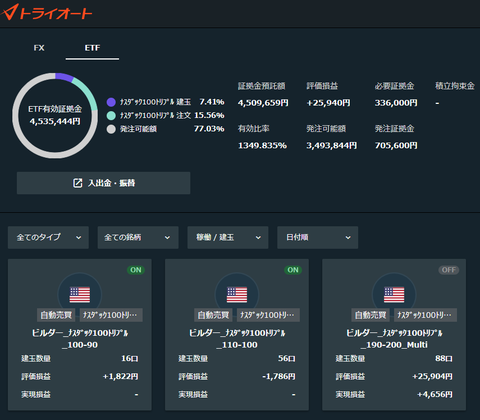Image resolution: width=480 pixels, height=420 pixels.
Task: Click the teal 注文 legend dot
Action: pos(111,115)
